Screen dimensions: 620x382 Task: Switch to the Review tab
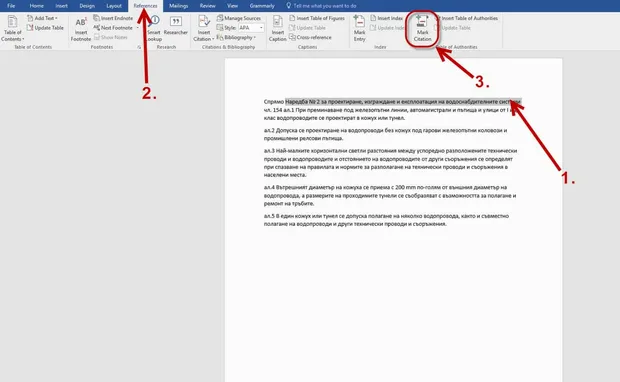click(208, 6)
